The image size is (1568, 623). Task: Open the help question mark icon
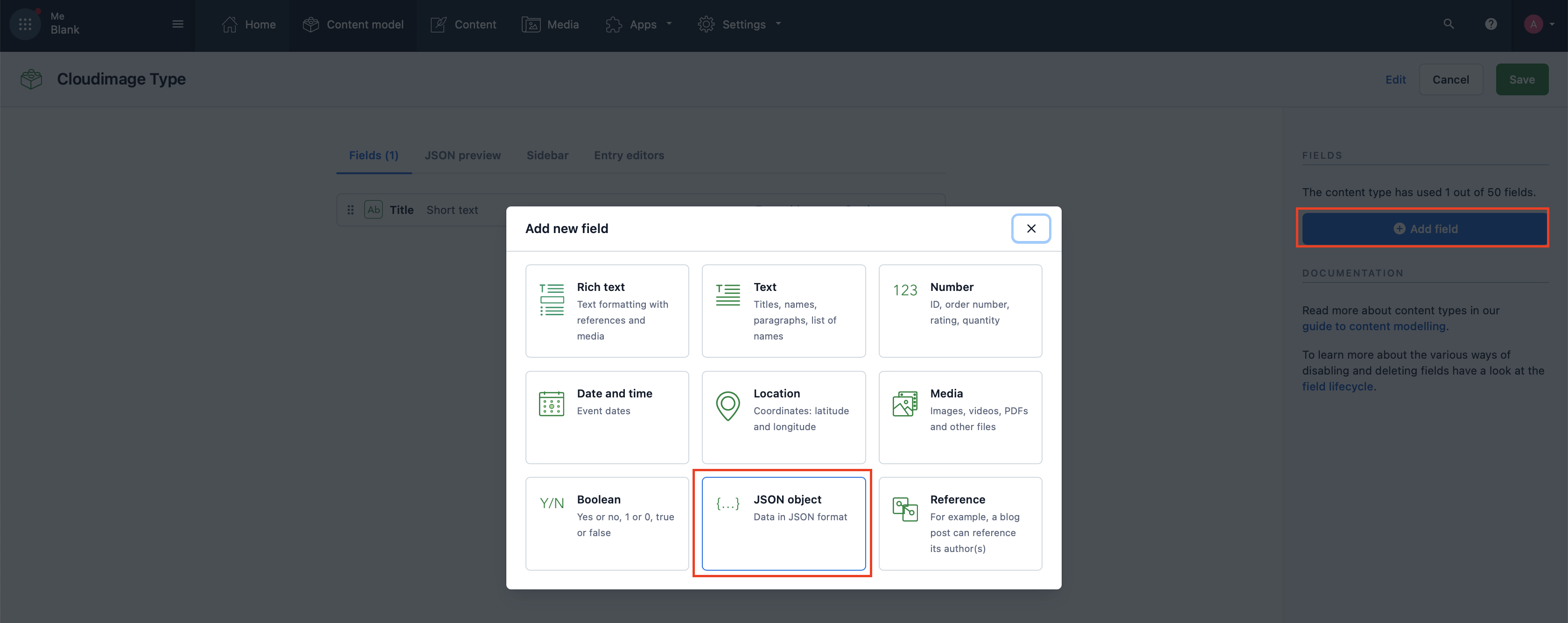(1491, 24)
